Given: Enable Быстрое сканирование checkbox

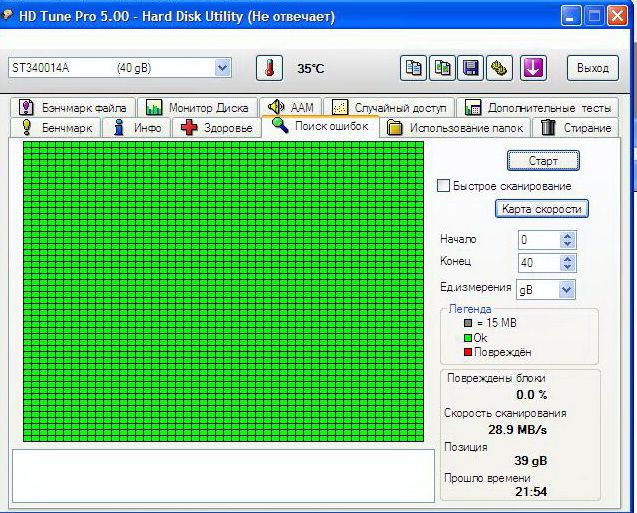Looking at the screenshot, I should (x=443, y=186).
